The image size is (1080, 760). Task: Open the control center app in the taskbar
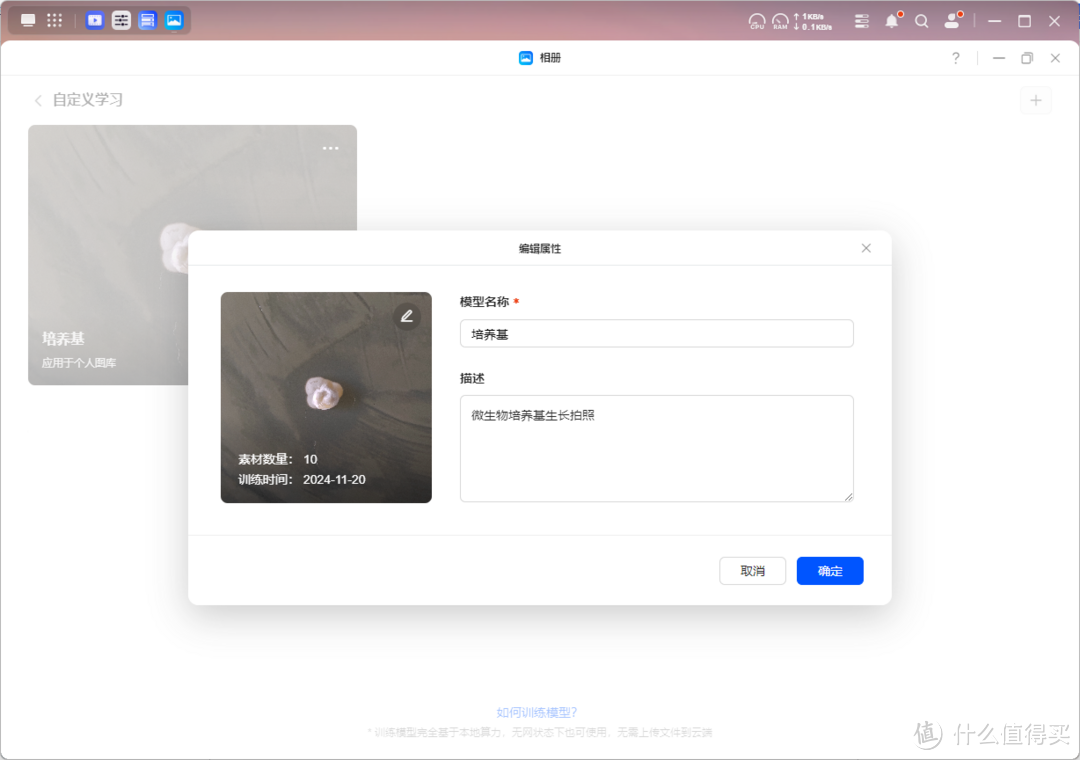(121, 20)
